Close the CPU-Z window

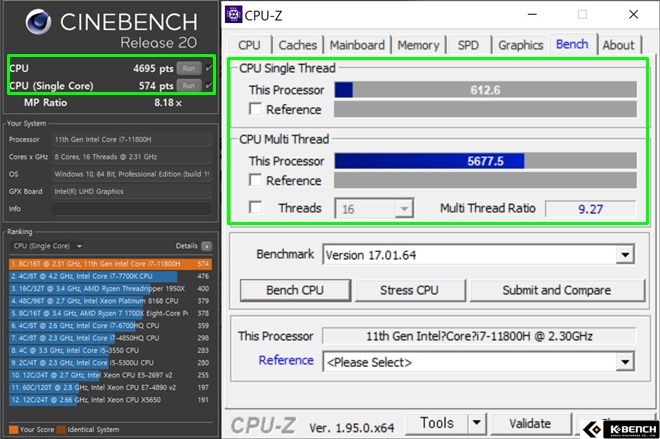tap(633, 15)
